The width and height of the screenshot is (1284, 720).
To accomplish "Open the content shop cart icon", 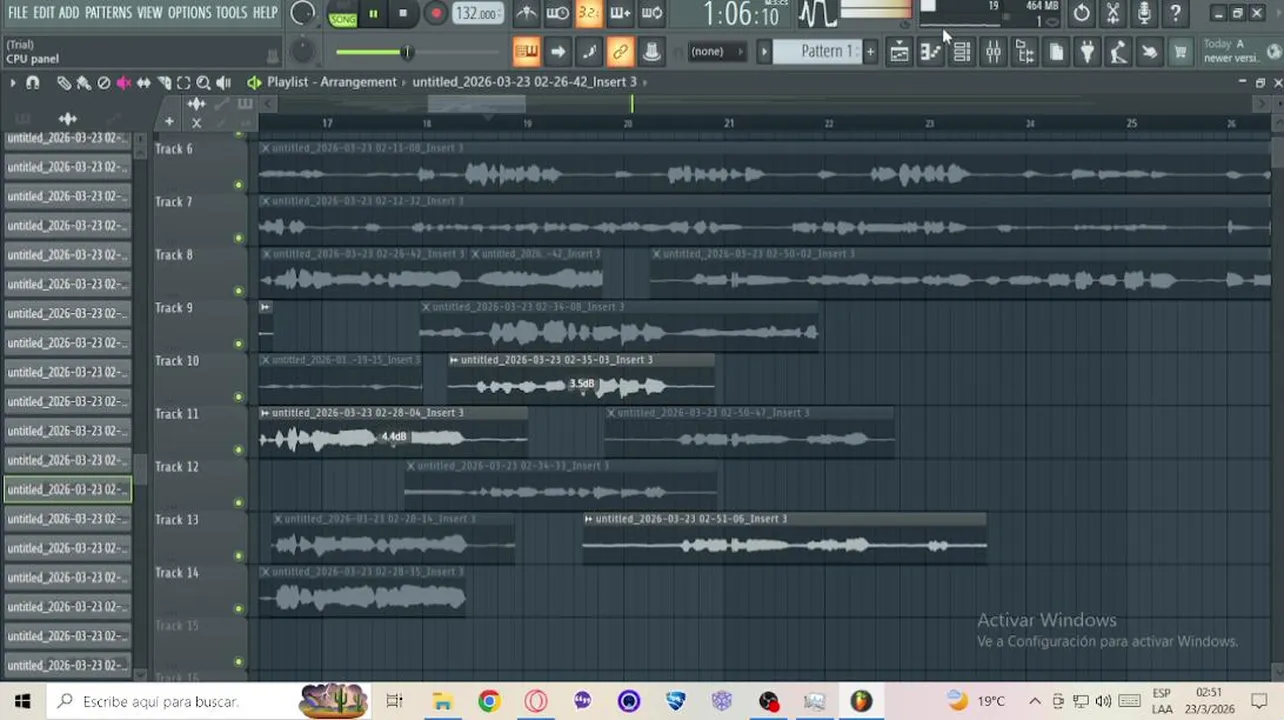I will (1180, 52).
